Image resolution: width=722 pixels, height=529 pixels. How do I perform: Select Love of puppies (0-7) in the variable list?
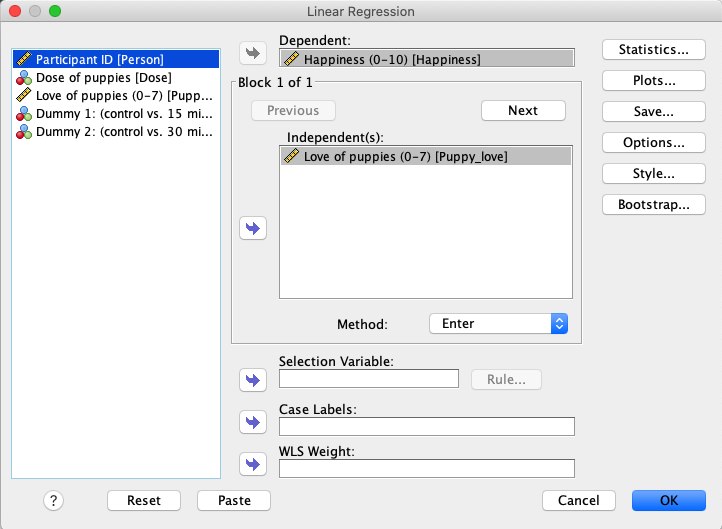(x=116, y=95)
